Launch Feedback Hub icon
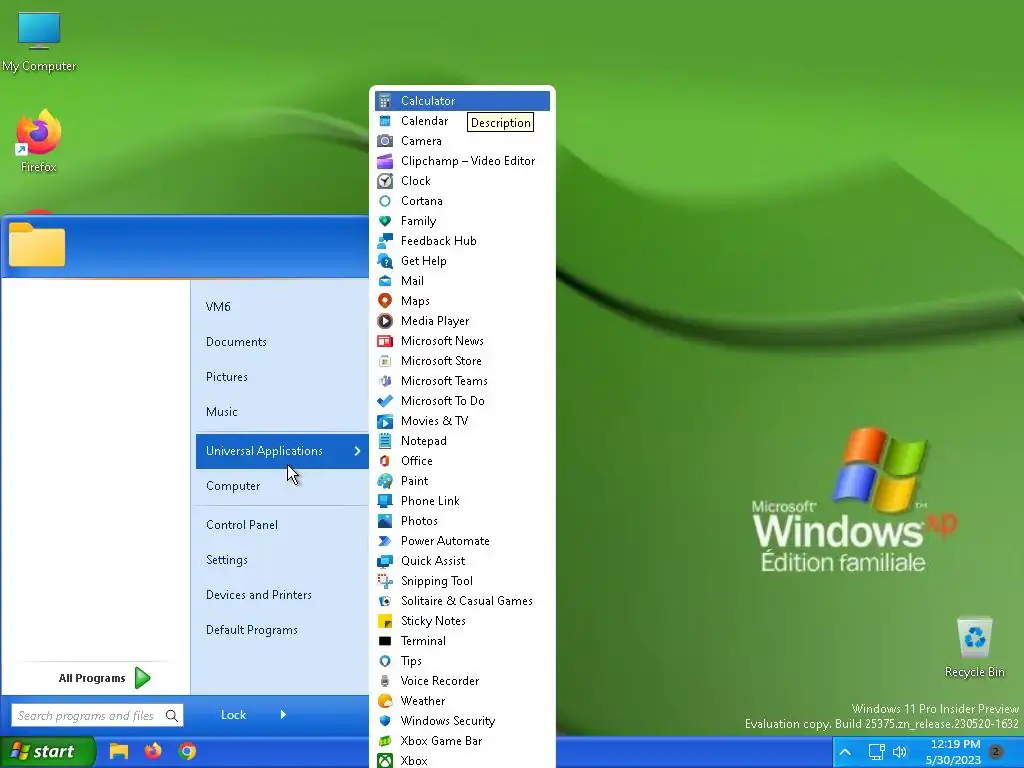The height and width of the screenshot is (768, 1024). [385, 241]
